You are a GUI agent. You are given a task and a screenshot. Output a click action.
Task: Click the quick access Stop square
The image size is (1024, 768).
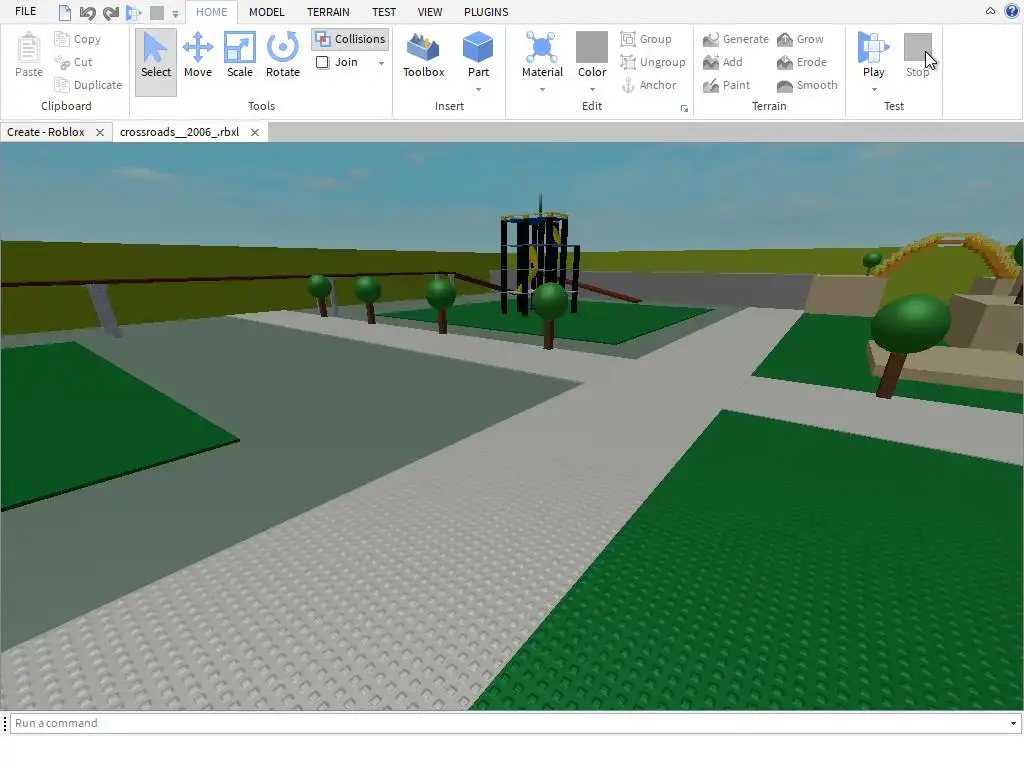(157, 12)
